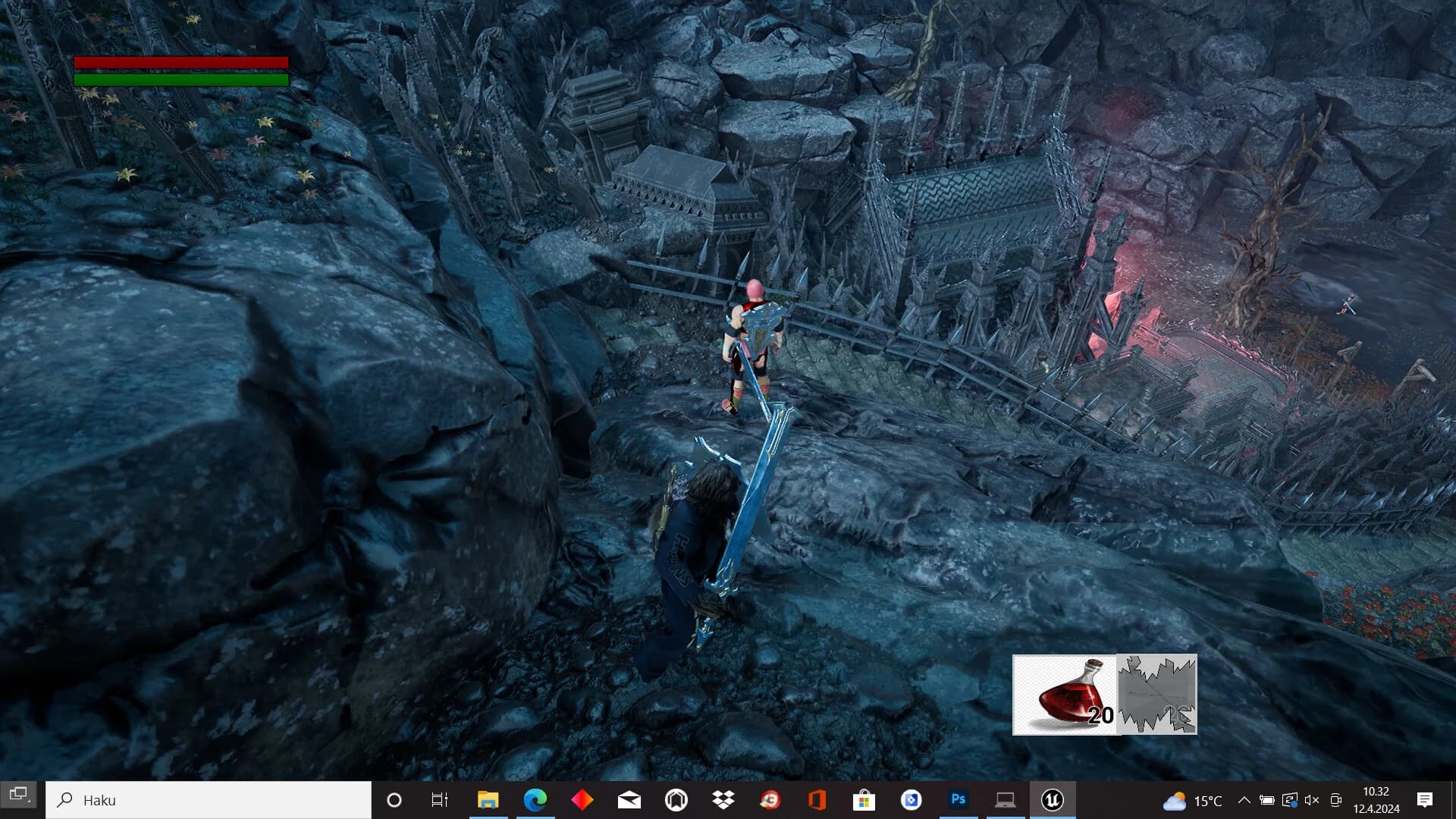Expand the hidden system tray icons chevron
1456x819 pixels.
(x=1244, y=800)
